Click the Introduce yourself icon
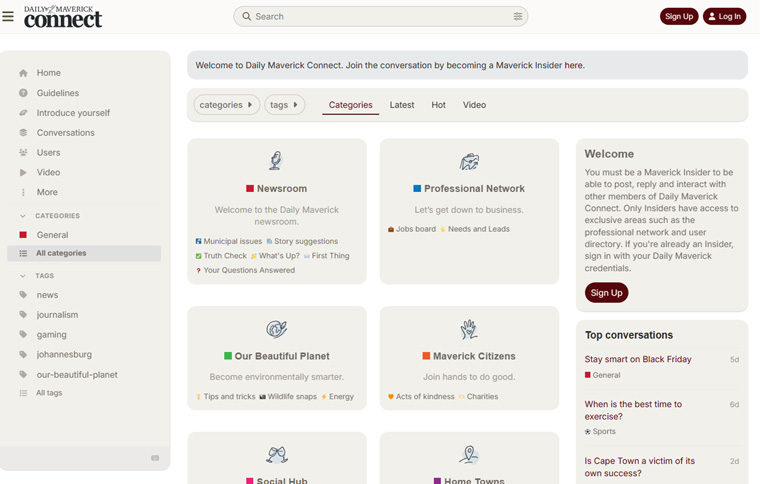The width and height of the screenshot is (760, 484). pyautogui.click(x=23, y=113)
